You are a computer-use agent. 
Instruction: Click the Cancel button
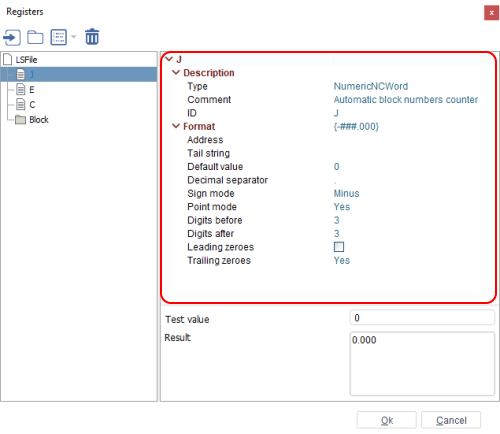click(451, 420)
